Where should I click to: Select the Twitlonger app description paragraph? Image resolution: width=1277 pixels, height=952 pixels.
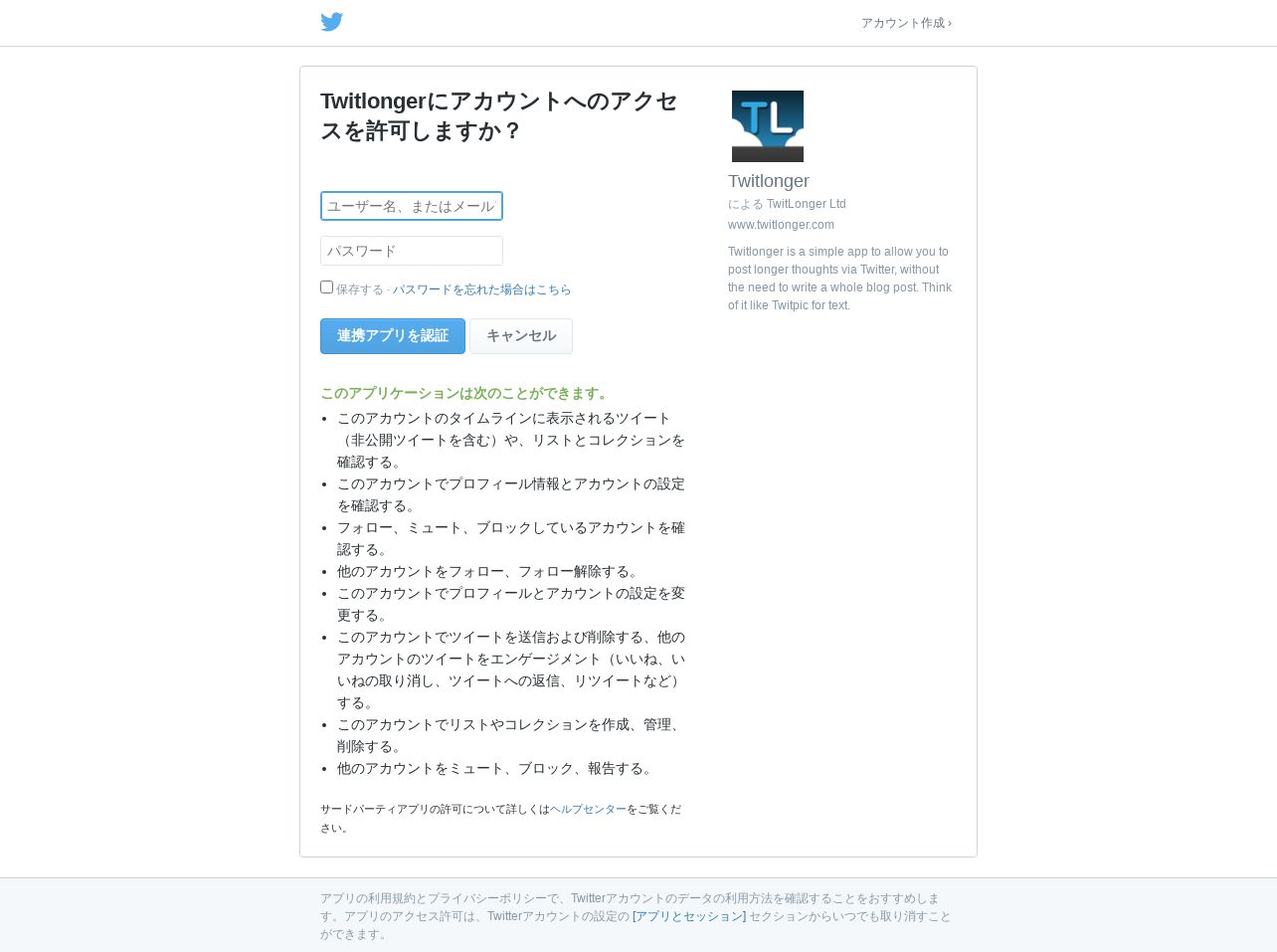[x=840, y=279]
